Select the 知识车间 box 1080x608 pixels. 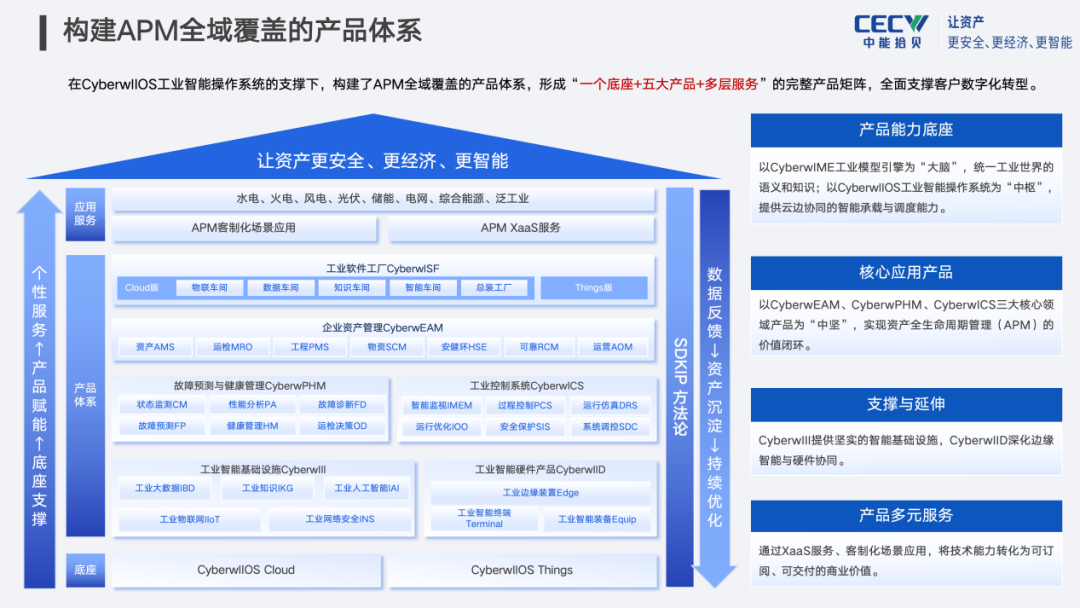(x=352, y=288)
